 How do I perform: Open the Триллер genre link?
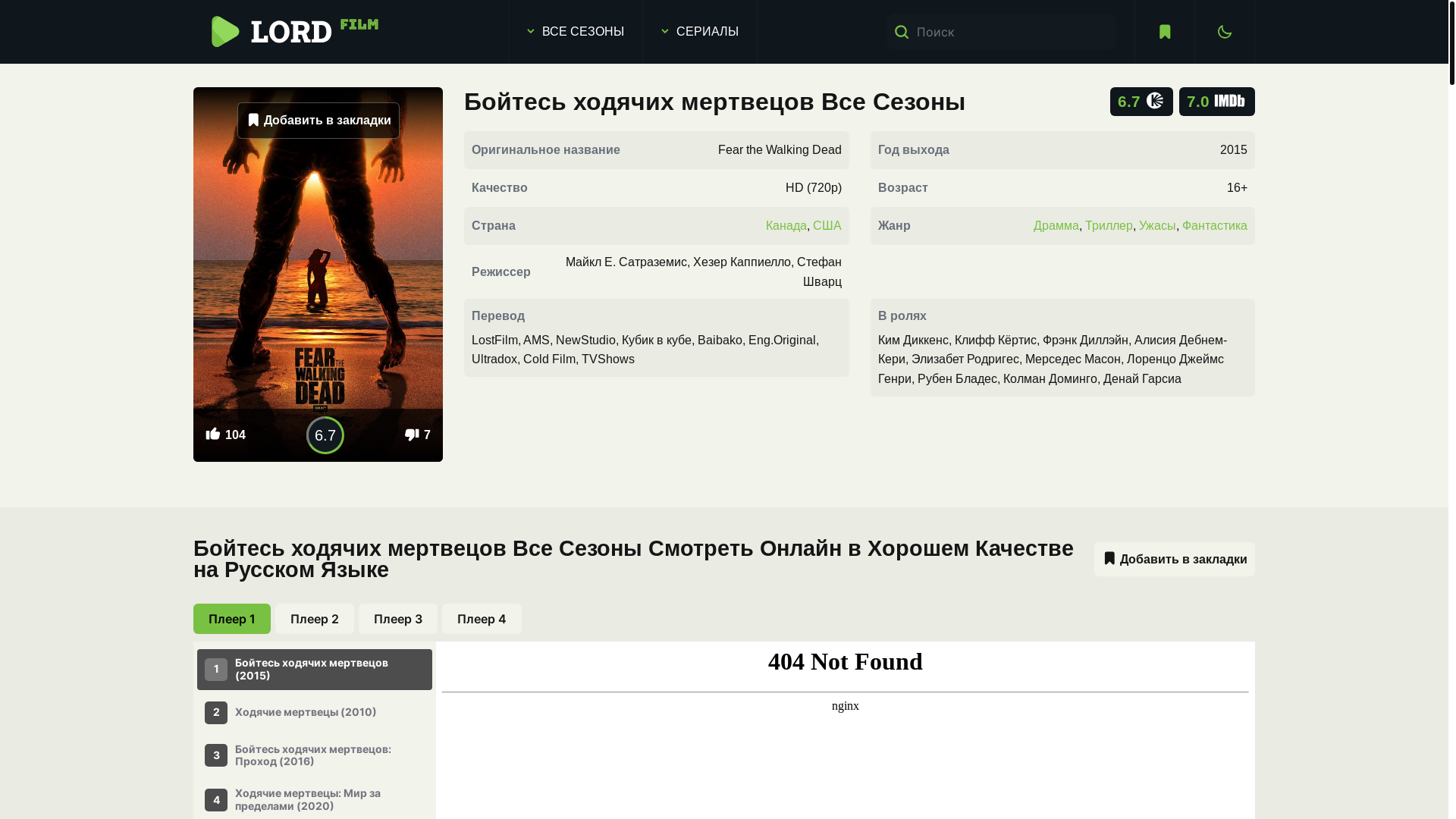(x=1109, y=226)
